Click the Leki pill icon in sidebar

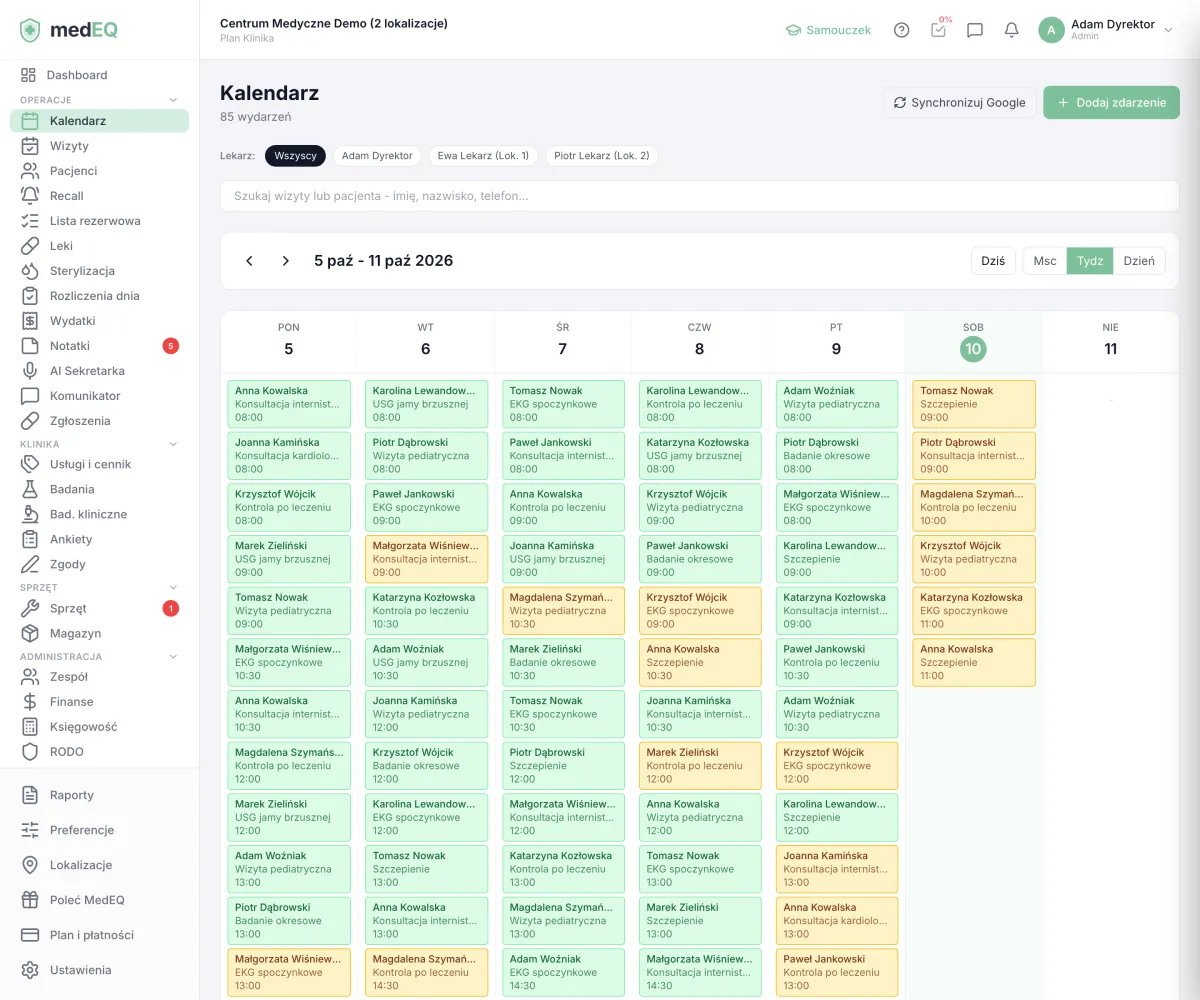pos(31,246)
